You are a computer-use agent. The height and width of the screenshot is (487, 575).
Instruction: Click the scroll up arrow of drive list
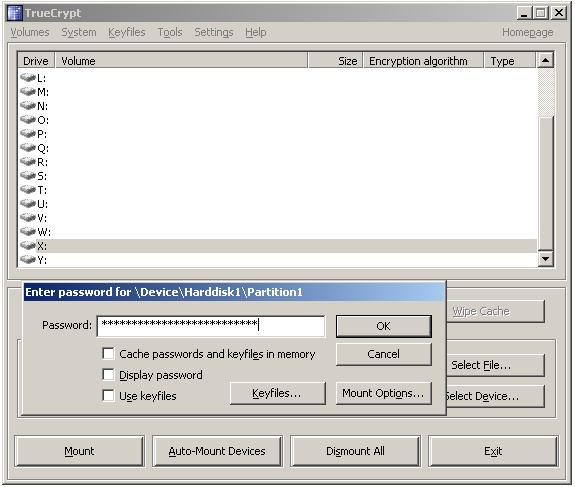pos(546,61)
